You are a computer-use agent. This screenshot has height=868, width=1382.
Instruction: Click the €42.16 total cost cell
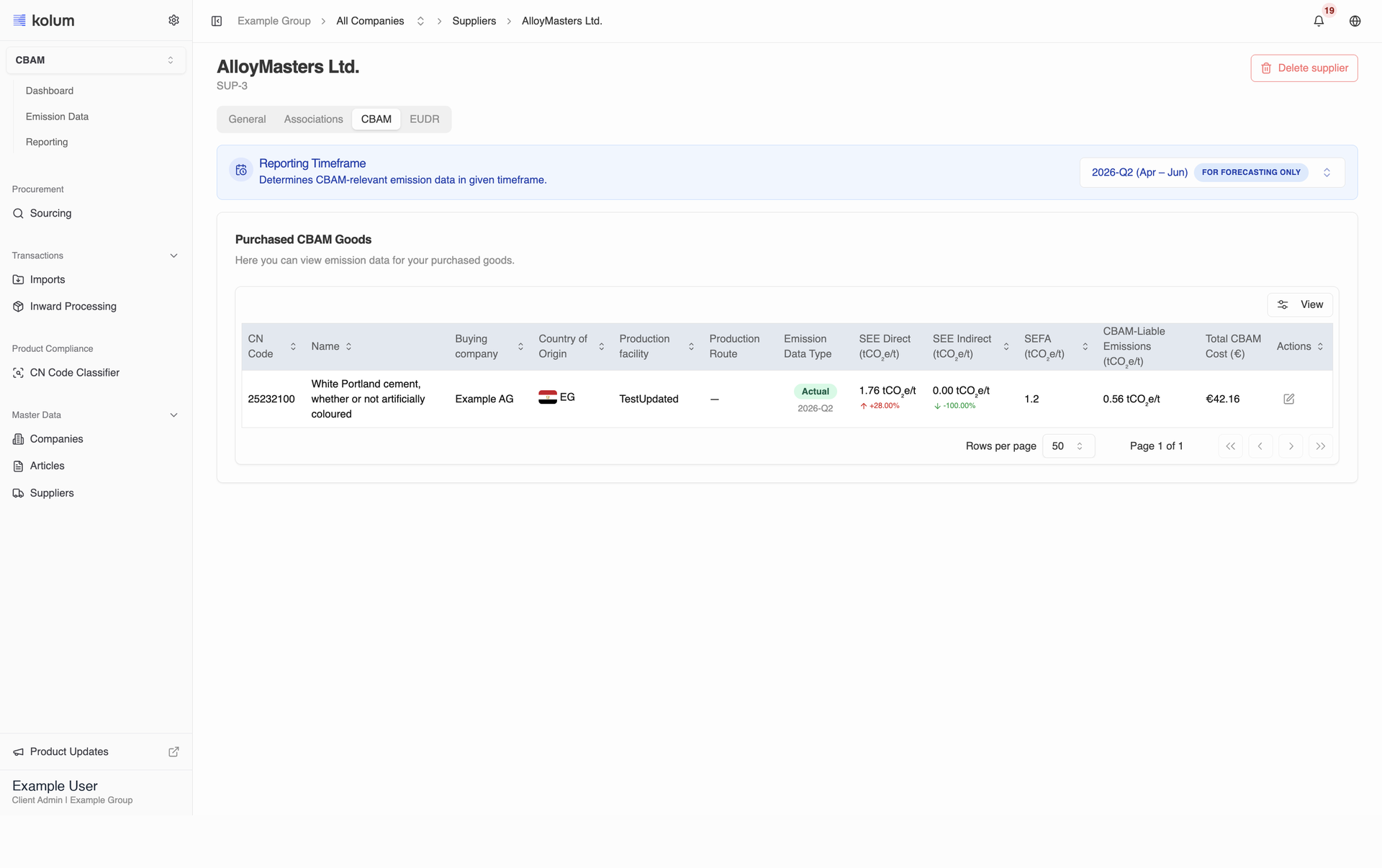tap(1222, 399)
